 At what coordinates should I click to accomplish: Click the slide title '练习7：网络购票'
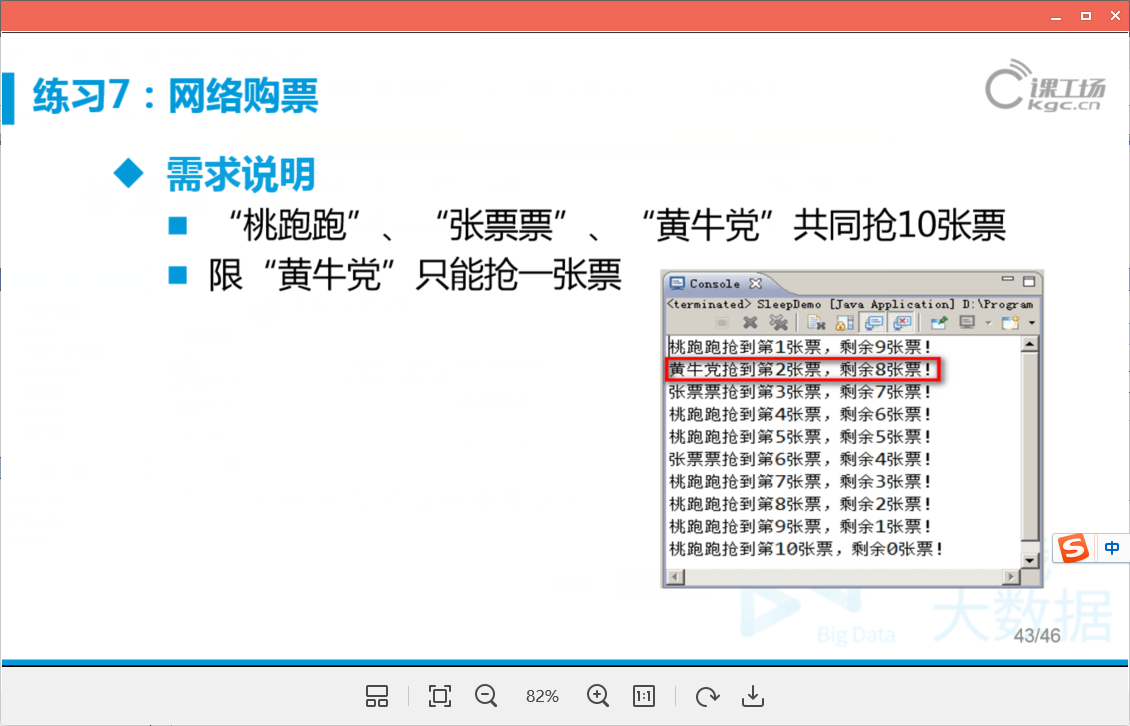point(175,95)
